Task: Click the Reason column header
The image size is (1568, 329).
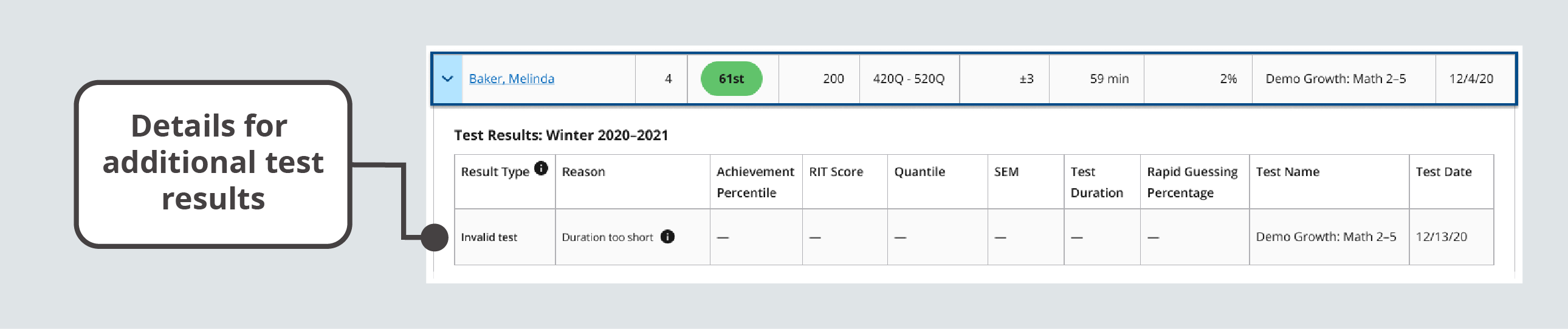Action: tap(583, 172)
